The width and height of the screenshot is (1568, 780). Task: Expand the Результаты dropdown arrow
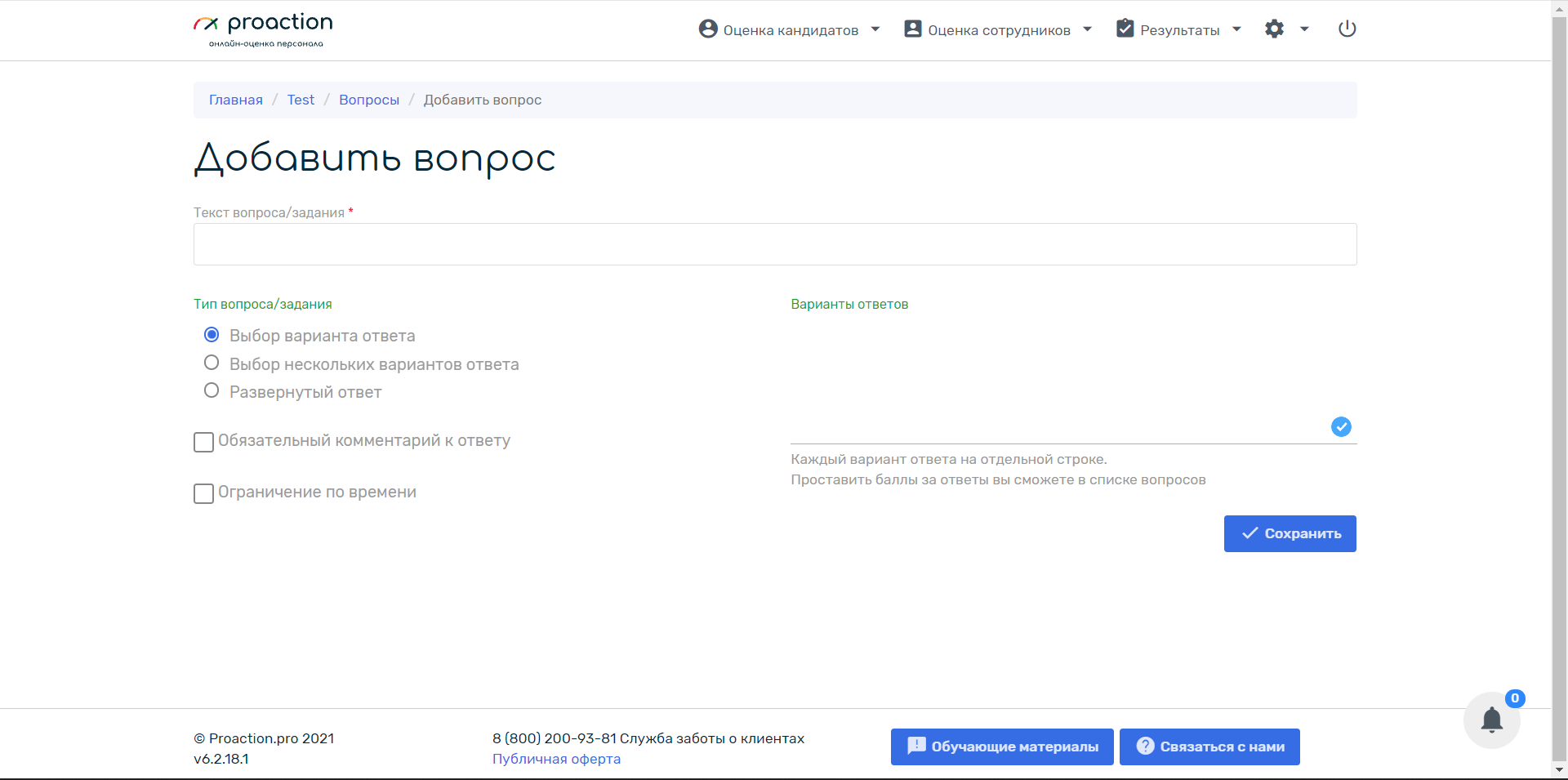click(1236, 29)
